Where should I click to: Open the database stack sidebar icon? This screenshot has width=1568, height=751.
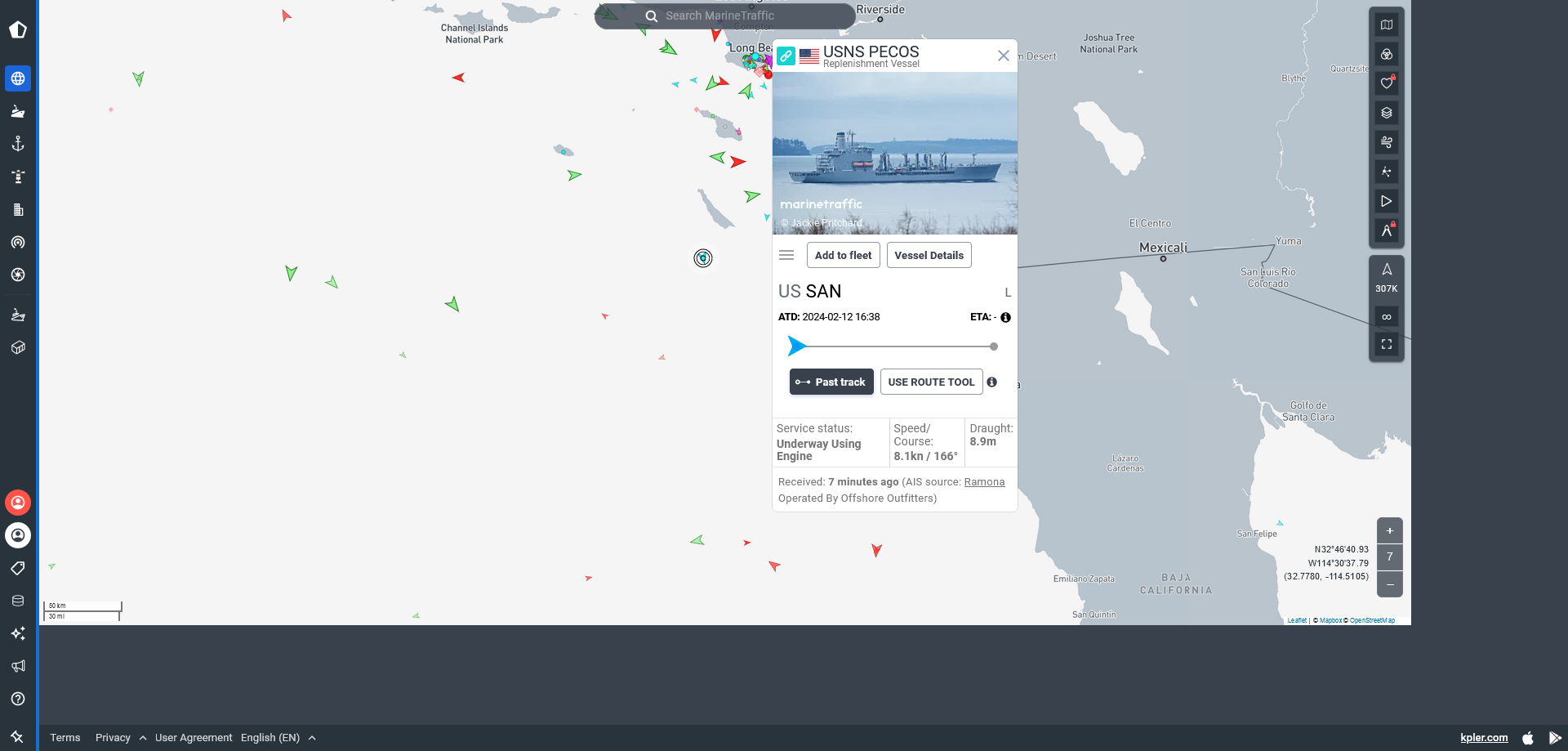coord(18,601)
